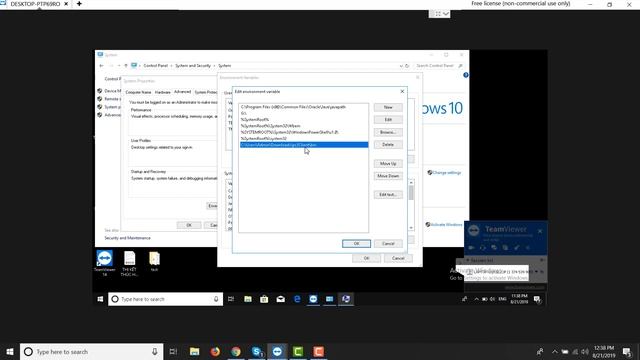Click New in Edit environment variable dialog

pos(388,107)
